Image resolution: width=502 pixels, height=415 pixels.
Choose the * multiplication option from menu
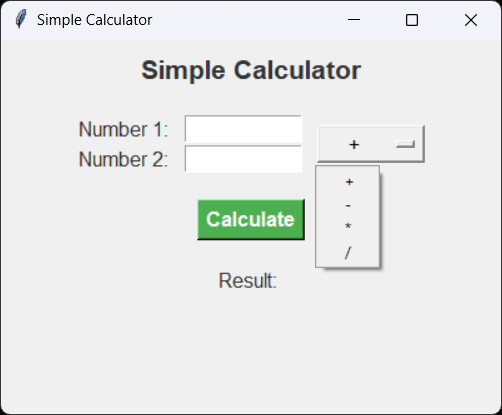coord(348,228)
